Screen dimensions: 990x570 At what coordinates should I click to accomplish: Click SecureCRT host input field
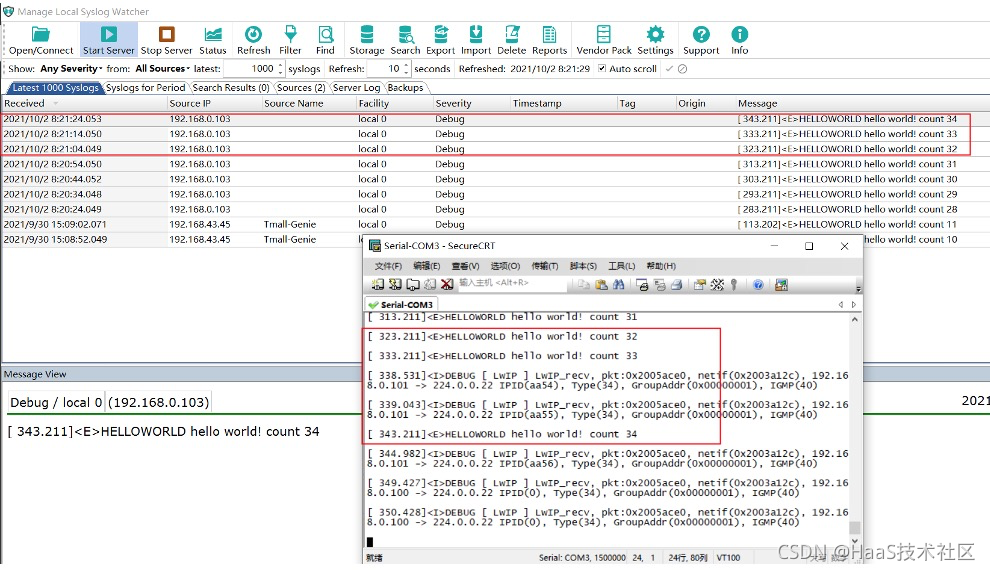tap(511, 283)
